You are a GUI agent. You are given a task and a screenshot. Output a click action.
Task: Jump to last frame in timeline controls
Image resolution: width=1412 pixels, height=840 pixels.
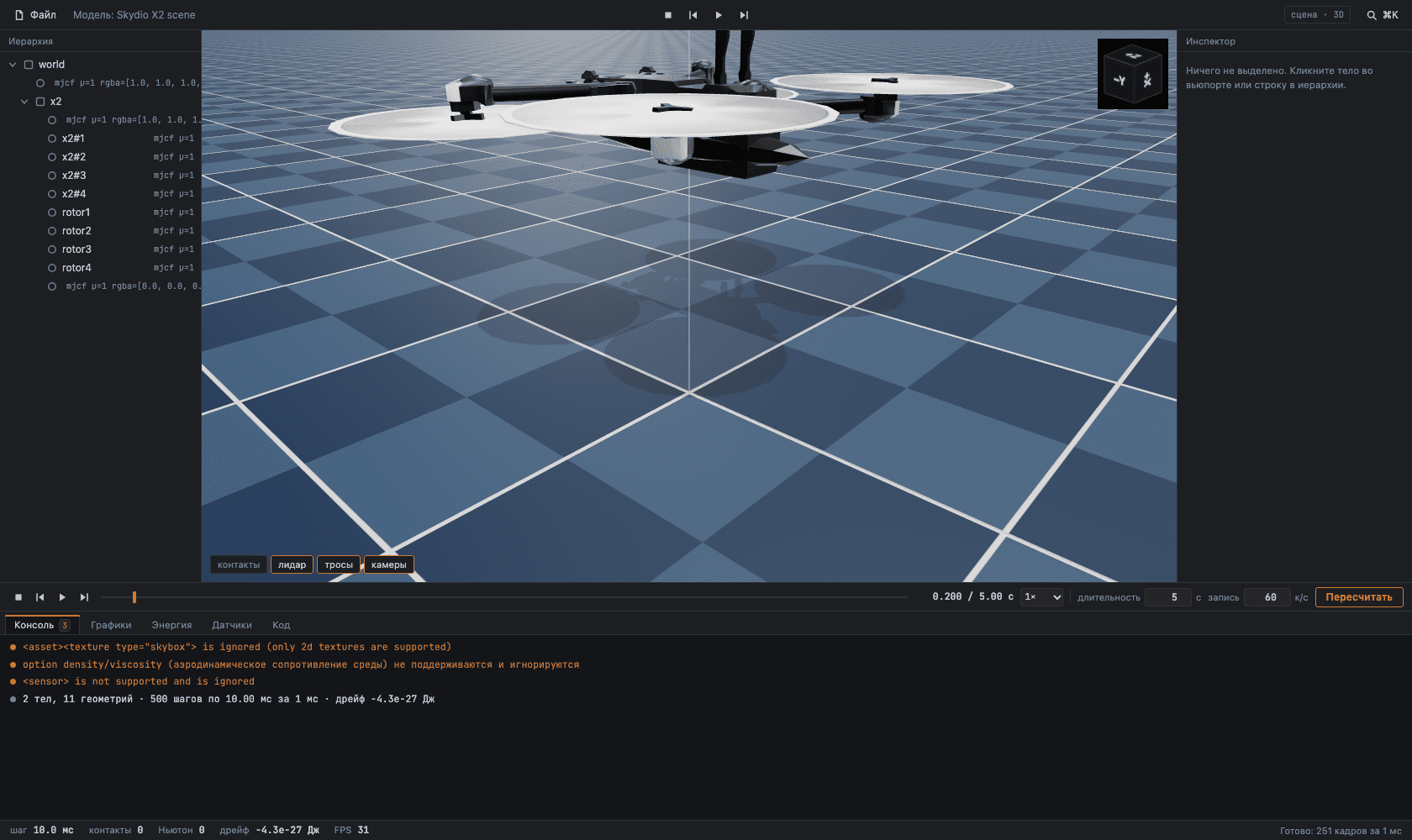(x=84, y=597)
